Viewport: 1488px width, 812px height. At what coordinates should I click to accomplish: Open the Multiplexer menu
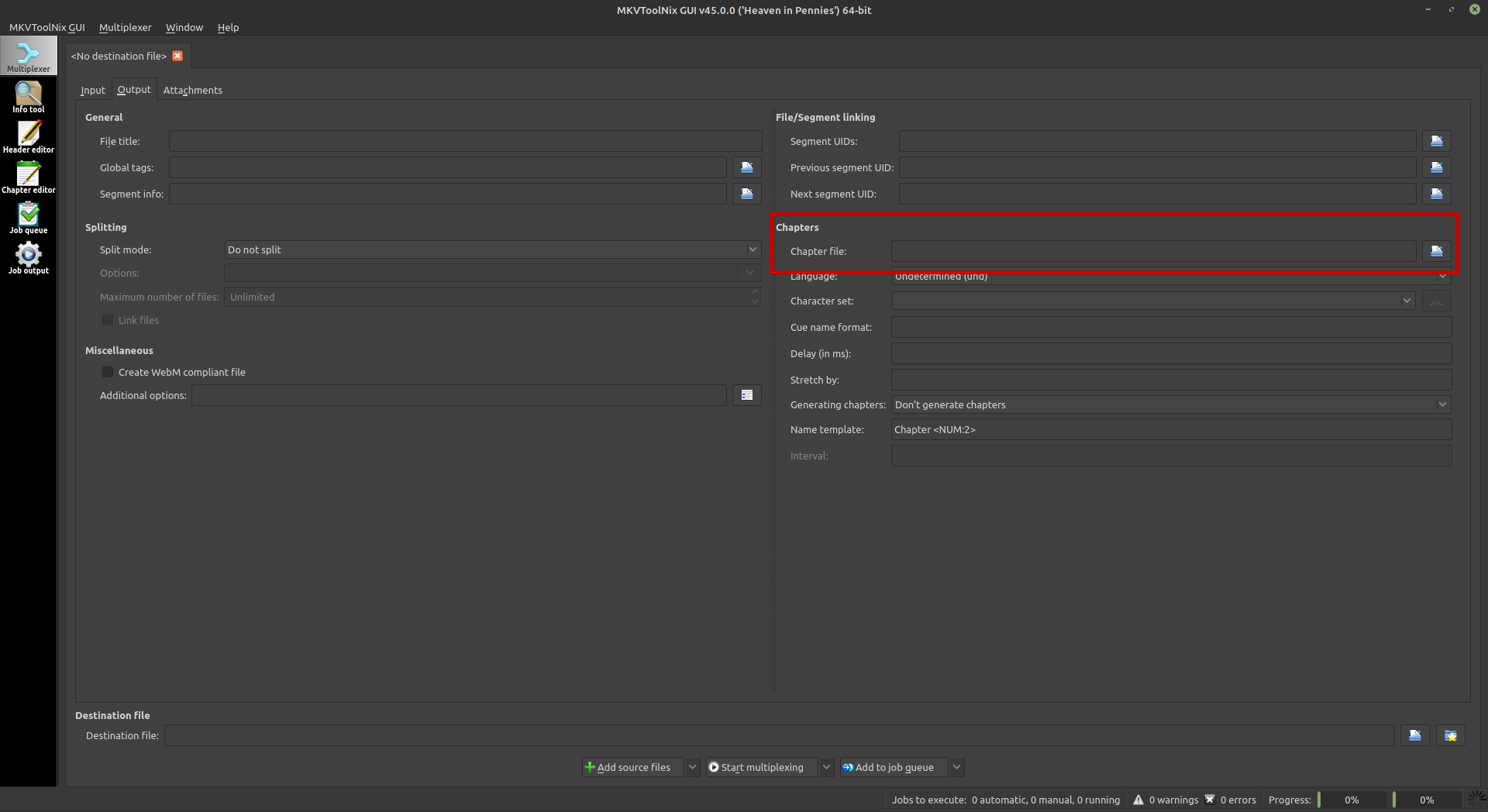(126, 27)
